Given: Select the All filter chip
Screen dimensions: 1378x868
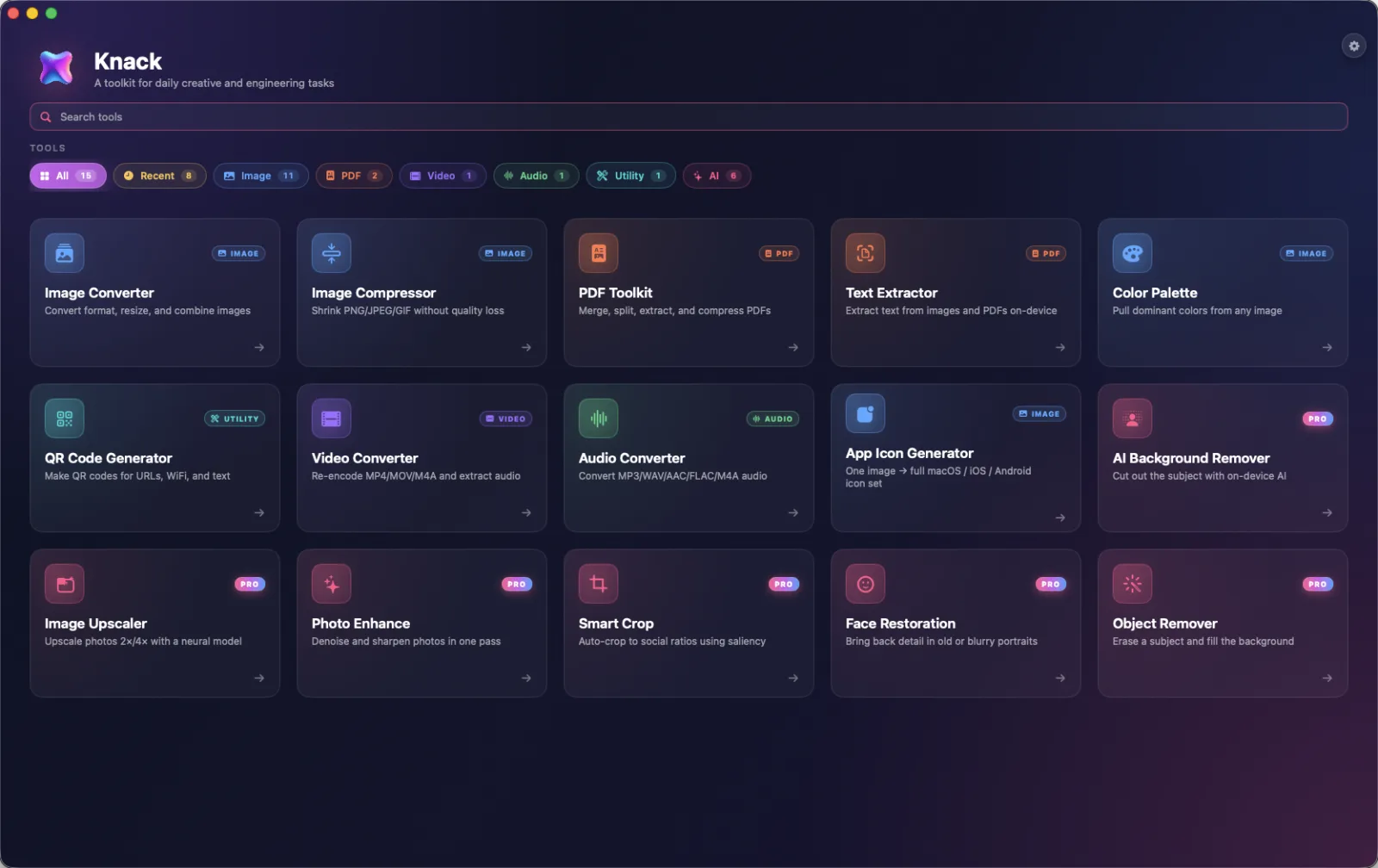Looking at the screenshot, I should pyautogui.click(x=68, y=176).
